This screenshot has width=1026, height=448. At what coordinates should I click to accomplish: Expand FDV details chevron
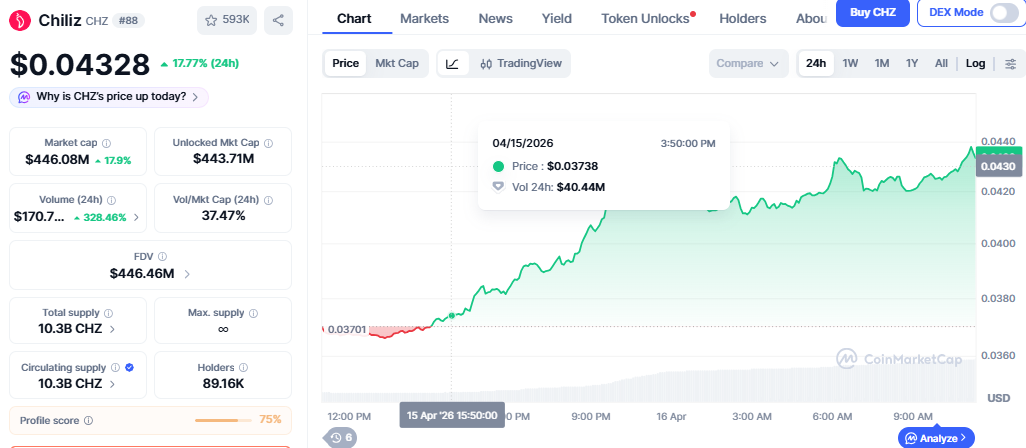point(187,274)
